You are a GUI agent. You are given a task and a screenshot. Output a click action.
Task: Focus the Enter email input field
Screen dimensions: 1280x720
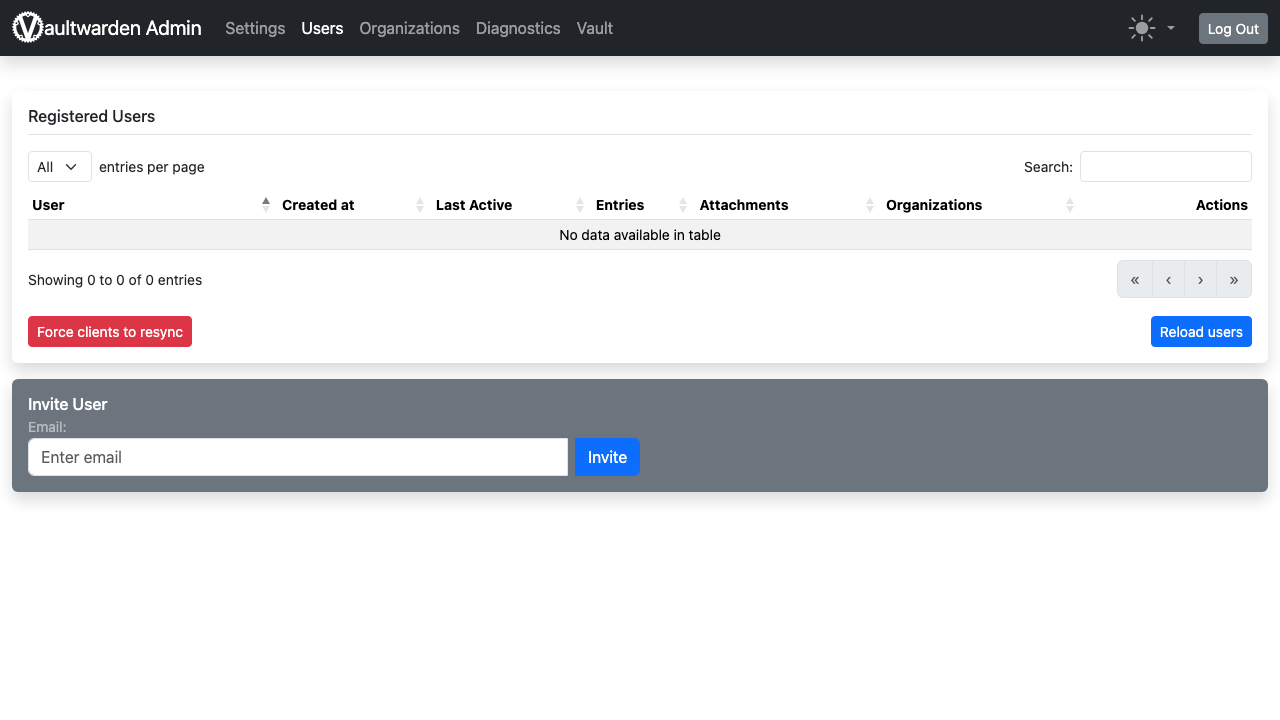[298, 457]
